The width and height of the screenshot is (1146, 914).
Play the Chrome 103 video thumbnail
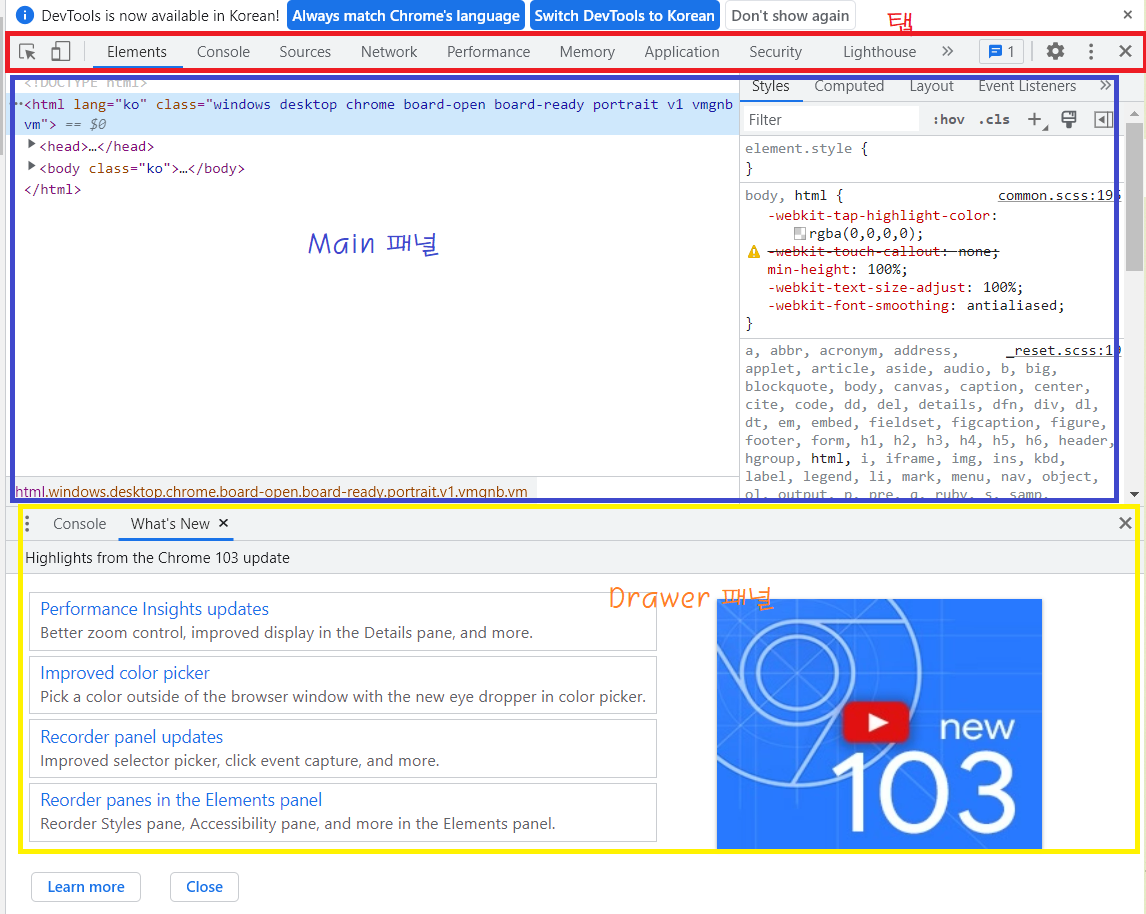(x=877, y=722)
